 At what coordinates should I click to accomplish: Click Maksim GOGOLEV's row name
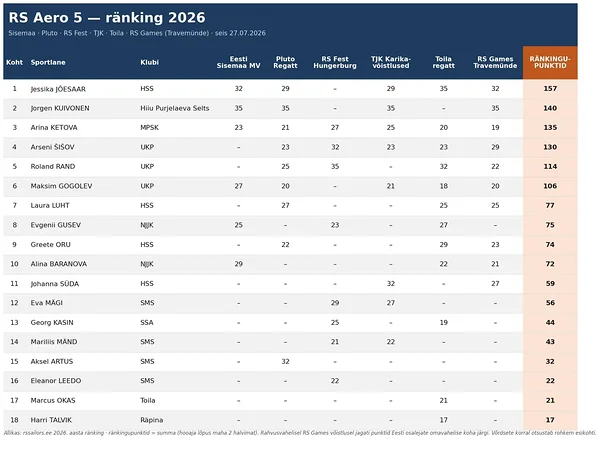coord(61,186)
